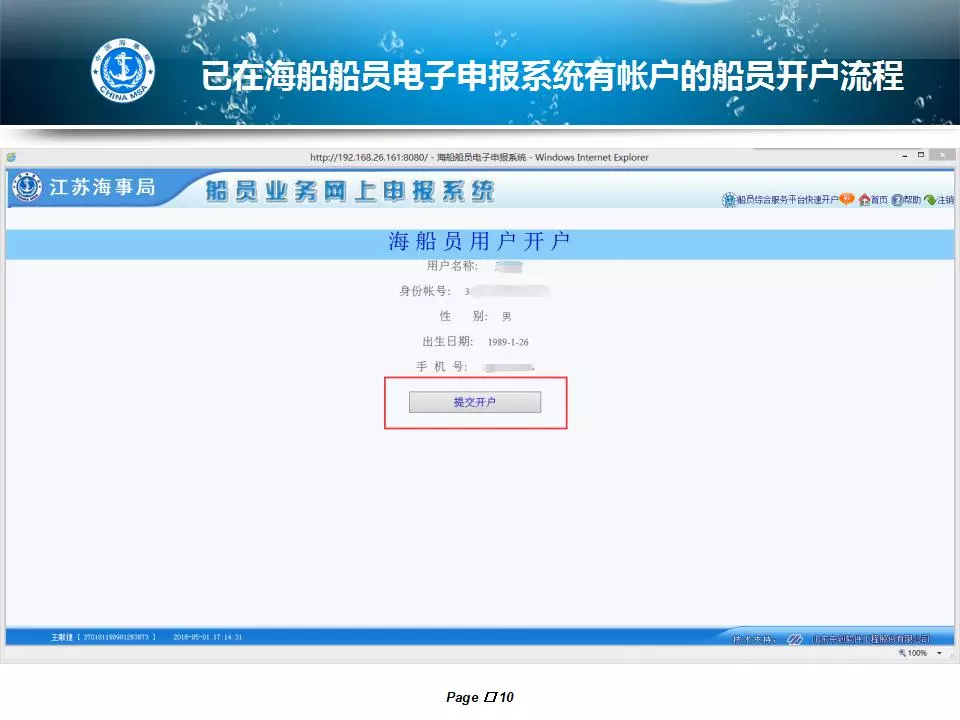The height and width of the screenshot is (720, 960).
Task: Open the 帮助 help link
Action: [912, 200]
